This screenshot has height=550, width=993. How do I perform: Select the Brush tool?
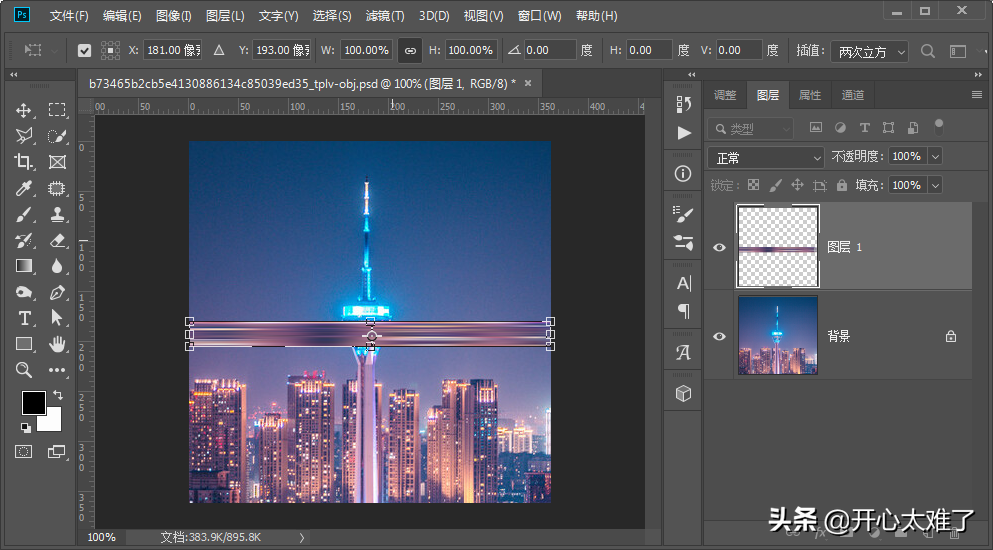(x=23, y=214)
